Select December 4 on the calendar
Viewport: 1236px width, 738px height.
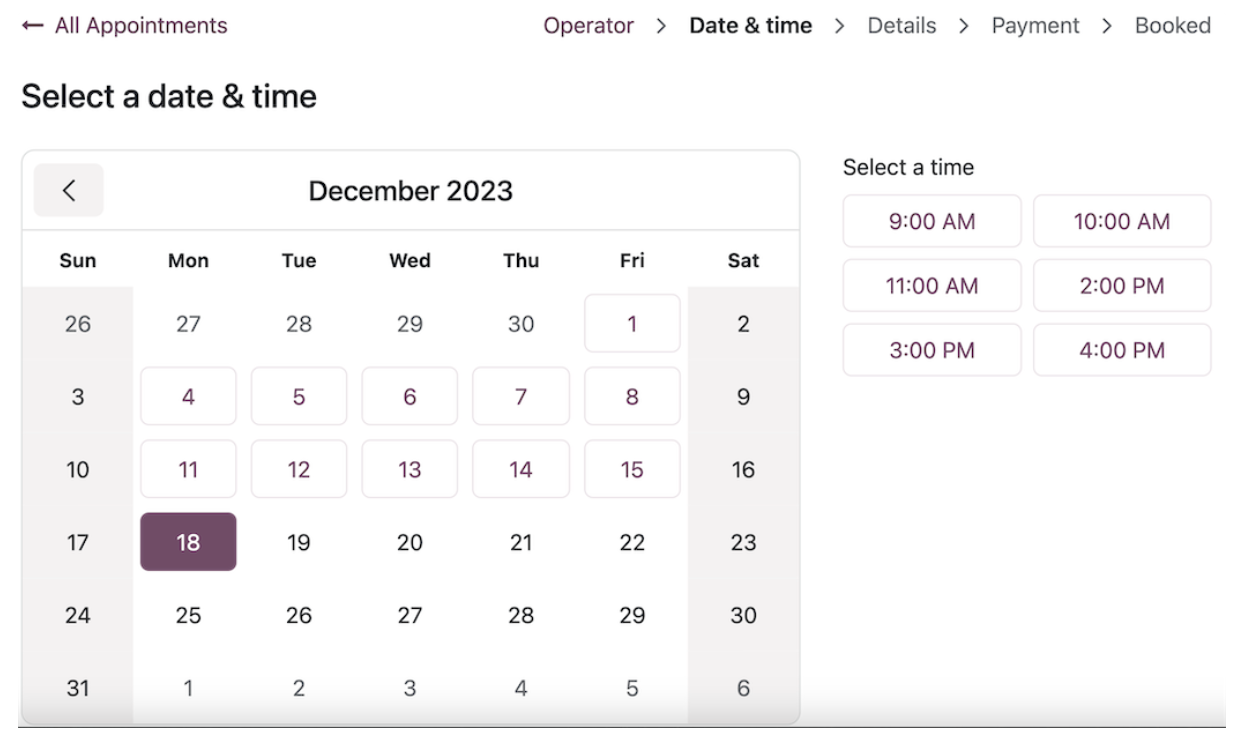188,396
